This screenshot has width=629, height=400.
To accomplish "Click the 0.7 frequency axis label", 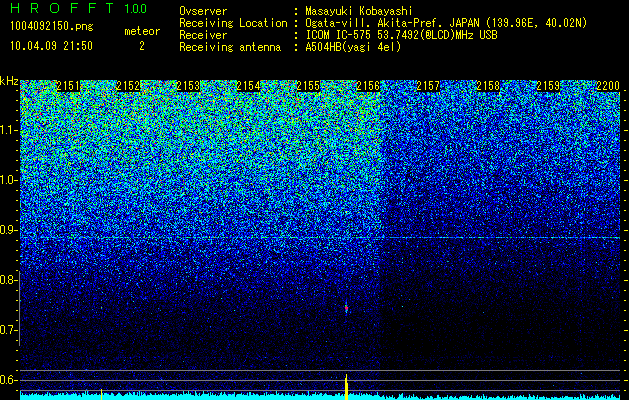I will click(x=8, y=330).
